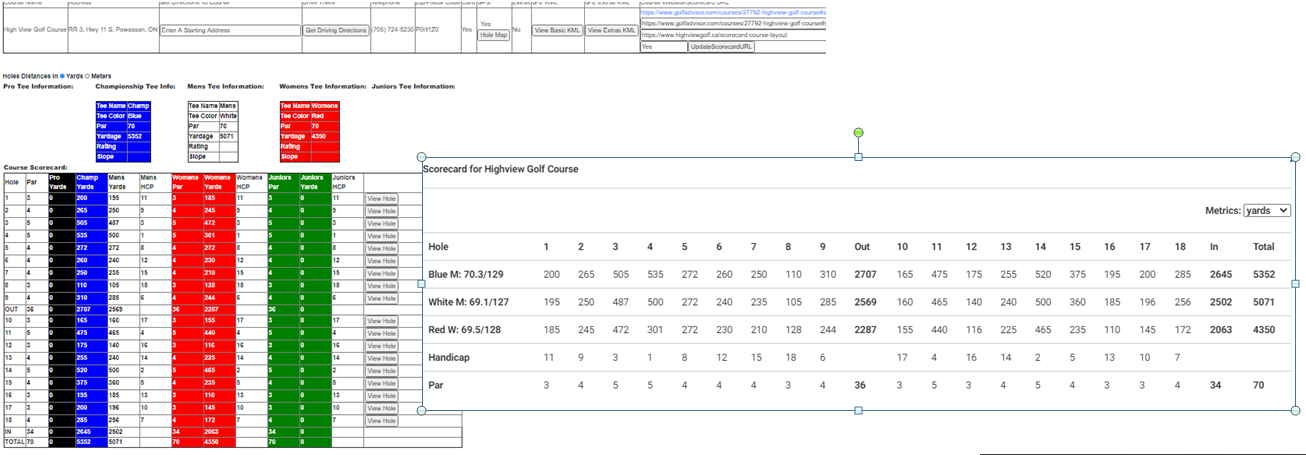1306x455 pixels.
Task: Click View Hole for hole 12
Action: [x=382, y=346]
